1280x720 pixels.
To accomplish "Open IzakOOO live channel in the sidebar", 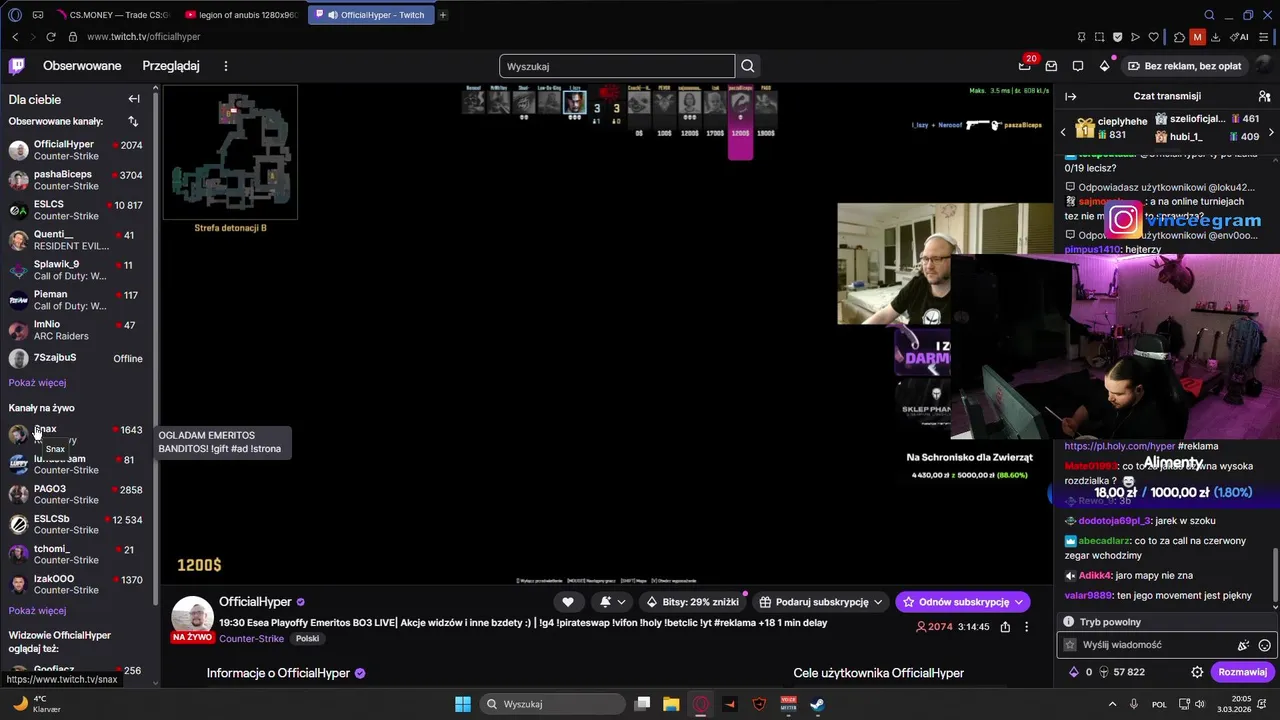I will [x=76, y=584].
